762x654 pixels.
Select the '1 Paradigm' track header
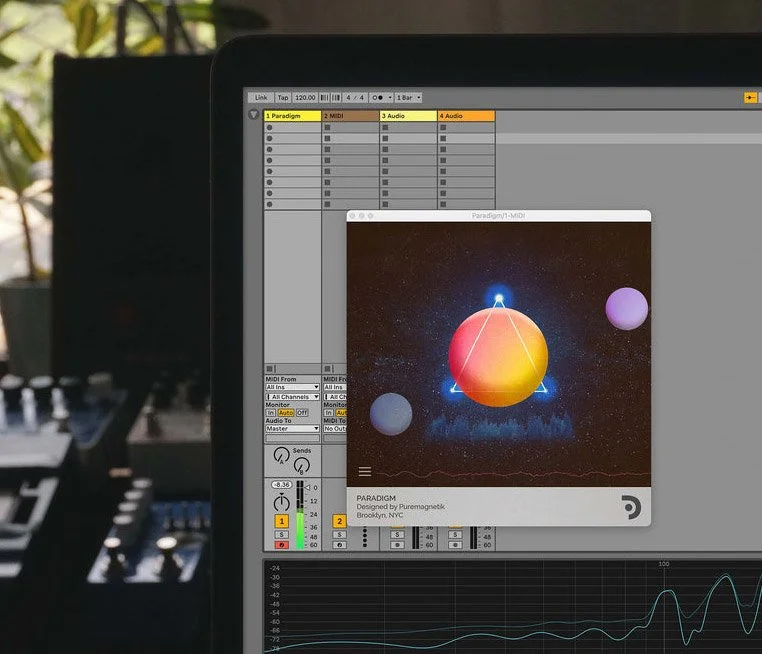coord(293,116)
